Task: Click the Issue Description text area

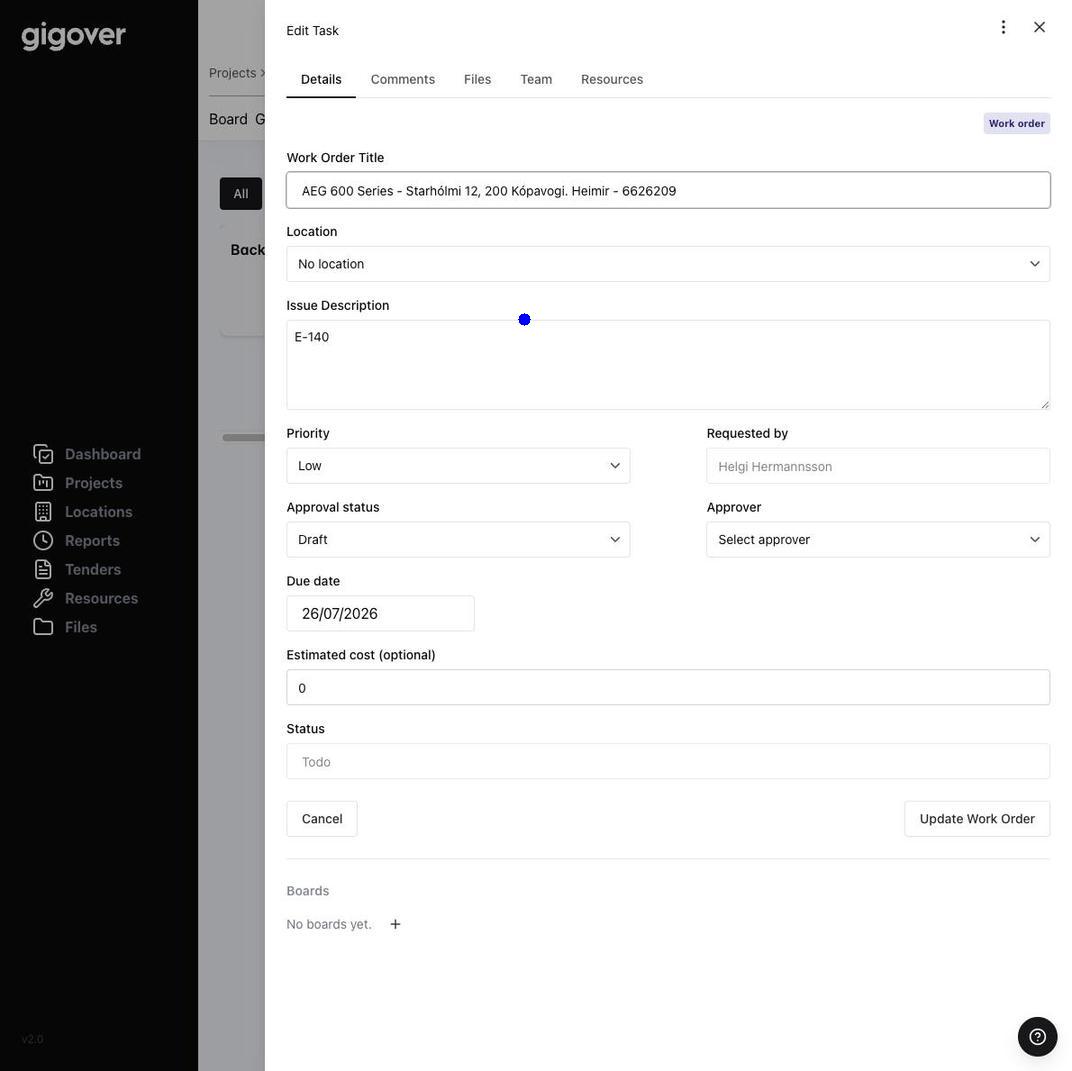Action: (668, 365)
